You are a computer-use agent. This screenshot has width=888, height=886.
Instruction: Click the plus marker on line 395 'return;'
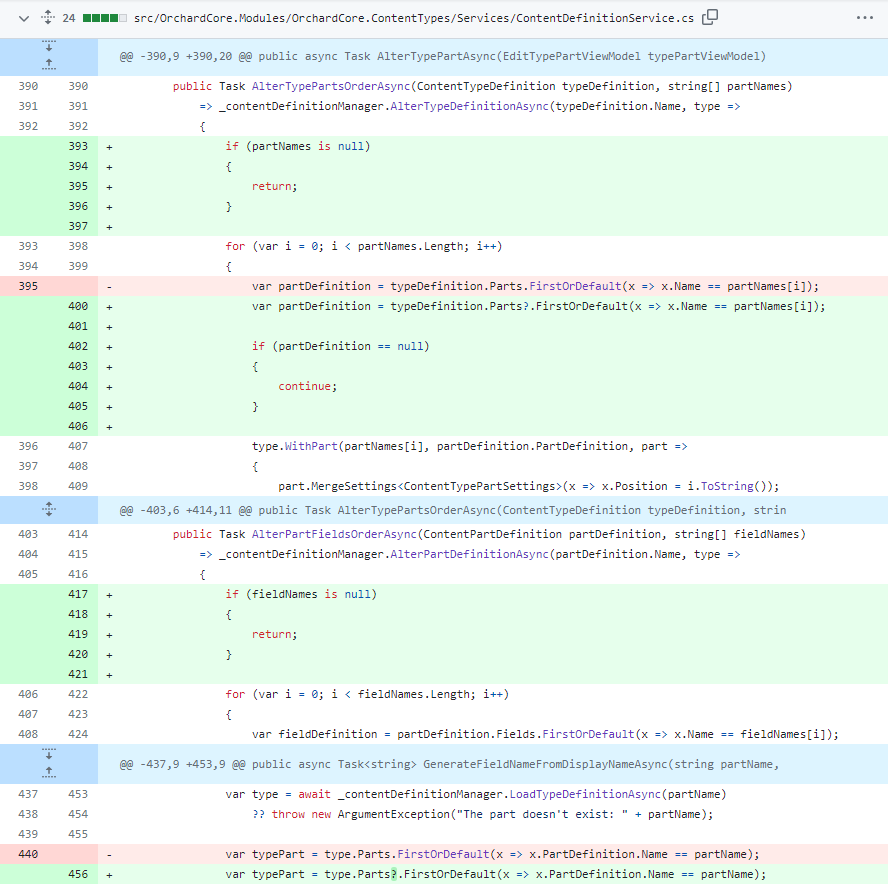click(109, 187)
